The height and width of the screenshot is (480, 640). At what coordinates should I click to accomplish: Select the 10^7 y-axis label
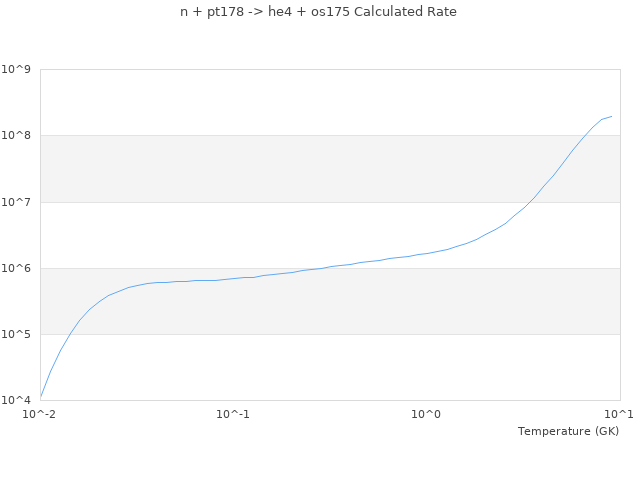coord(15,202)
